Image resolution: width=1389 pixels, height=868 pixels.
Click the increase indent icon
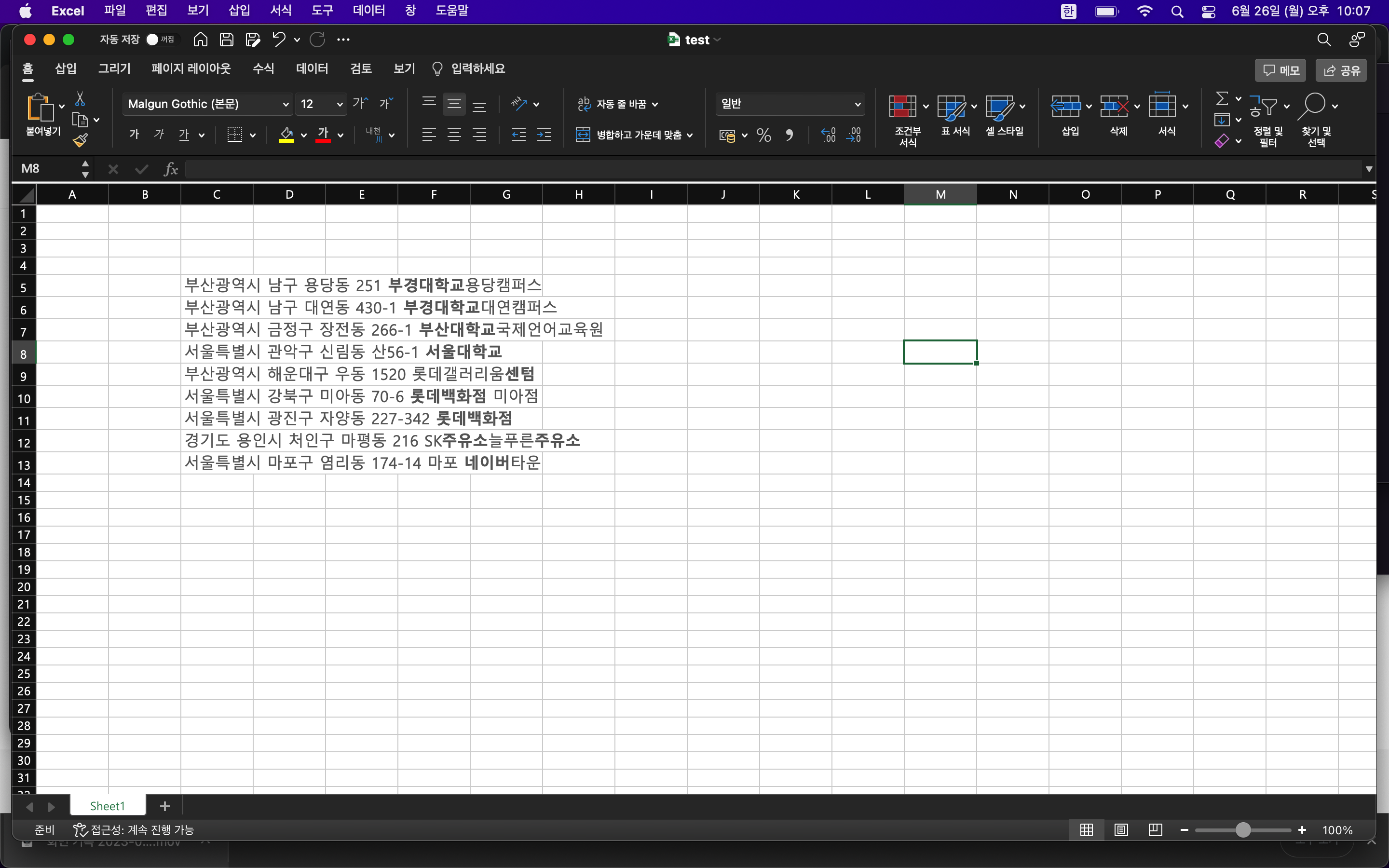pos(544,136)
